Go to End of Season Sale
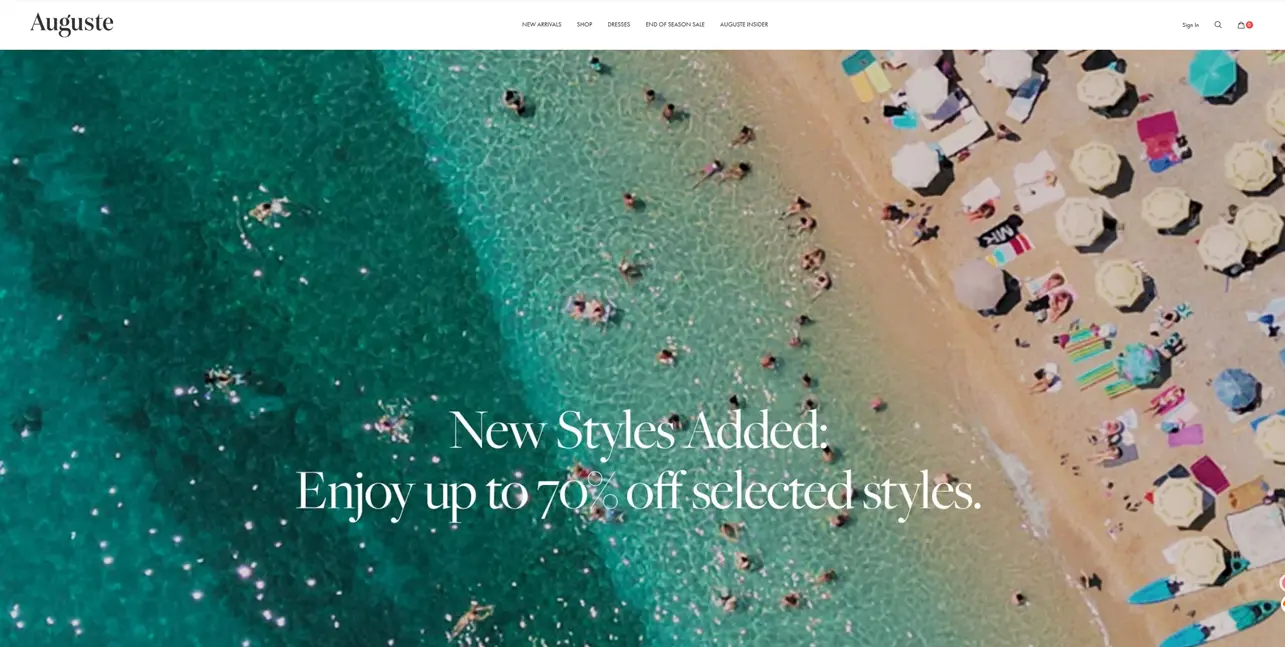The height and width of the screenshot is (647, 1285). [x=675, y=25]
